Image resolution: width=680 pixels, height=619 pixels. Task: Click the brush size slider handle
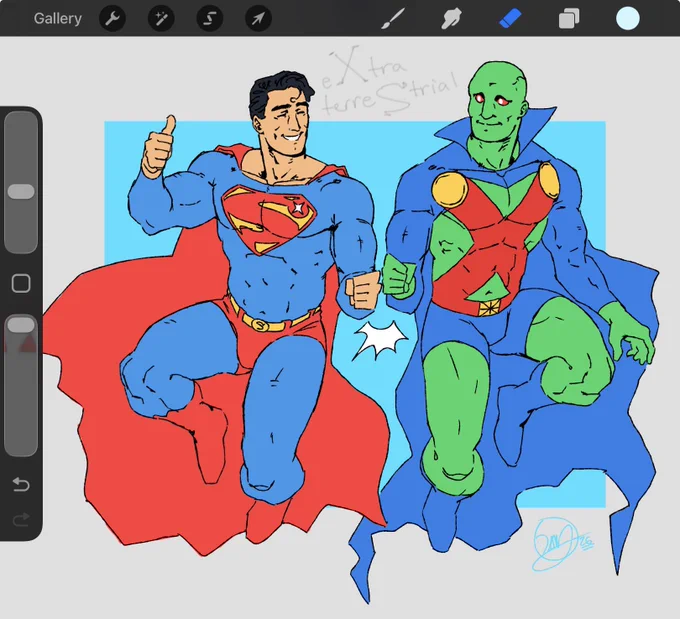21,191
